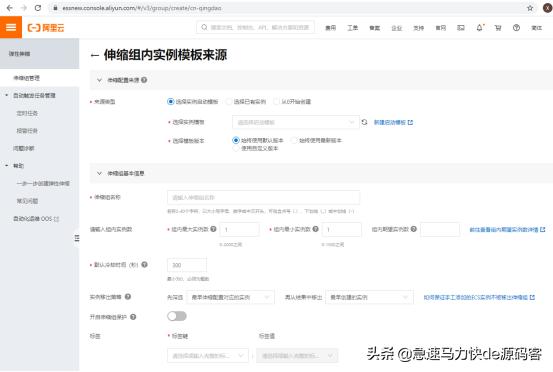Show help tooltip for 组内期望实例数
The width and height of the screenshot is (553, 372).
(x=414, y=229)
